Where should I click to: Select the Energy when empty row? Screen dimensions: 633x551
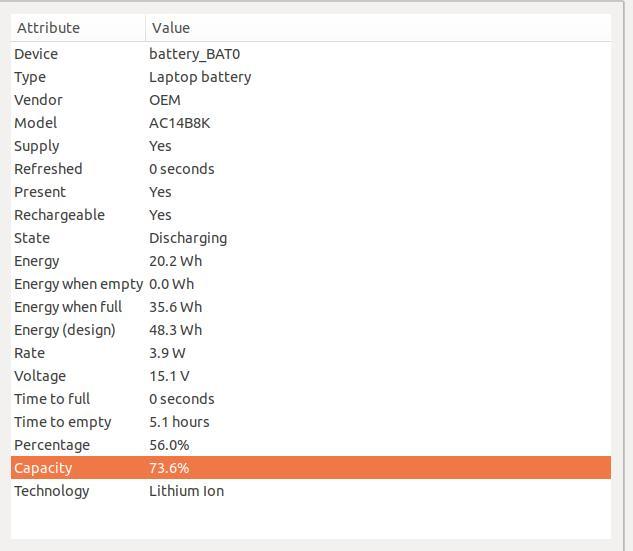click(311, 284)
